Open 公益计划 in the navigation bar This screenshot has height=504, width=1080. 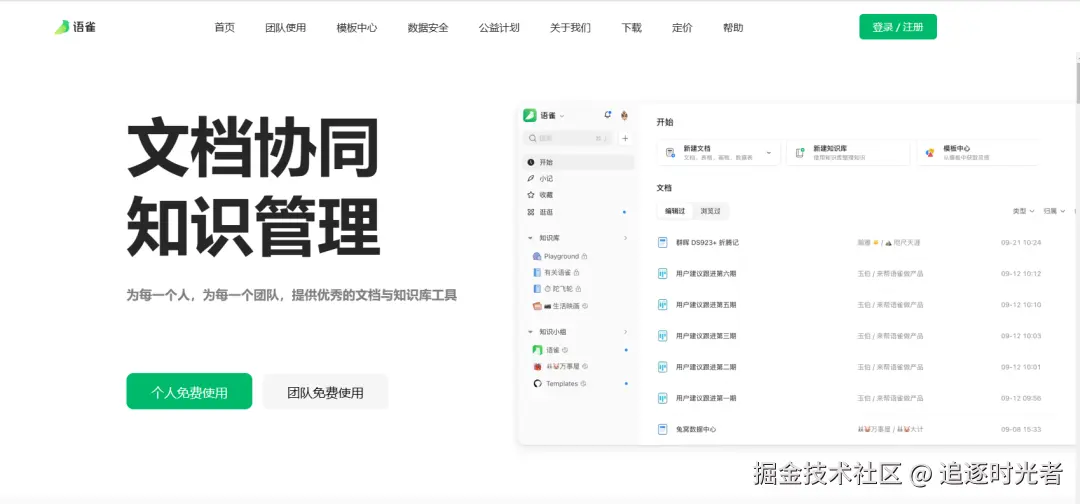[499, 28]
